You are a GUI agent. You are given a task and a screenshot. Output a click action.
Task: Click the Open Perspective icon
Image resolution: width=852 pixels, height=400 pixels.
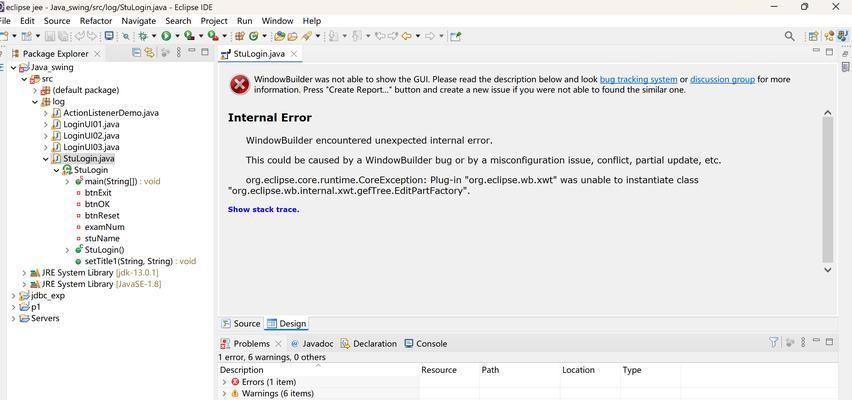pos(813,36)
